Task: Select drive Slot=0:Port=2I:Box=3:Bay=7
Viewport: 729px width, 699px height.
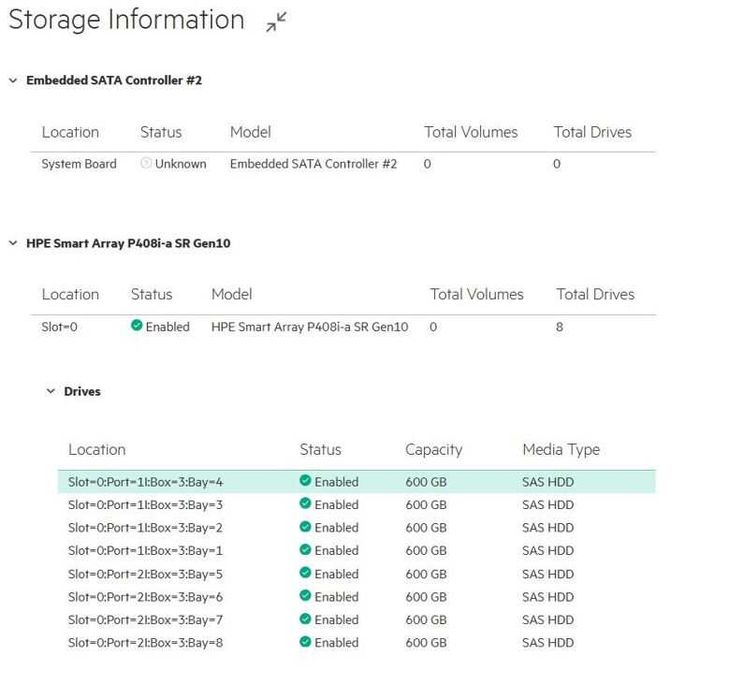Action: click(357, 620)
